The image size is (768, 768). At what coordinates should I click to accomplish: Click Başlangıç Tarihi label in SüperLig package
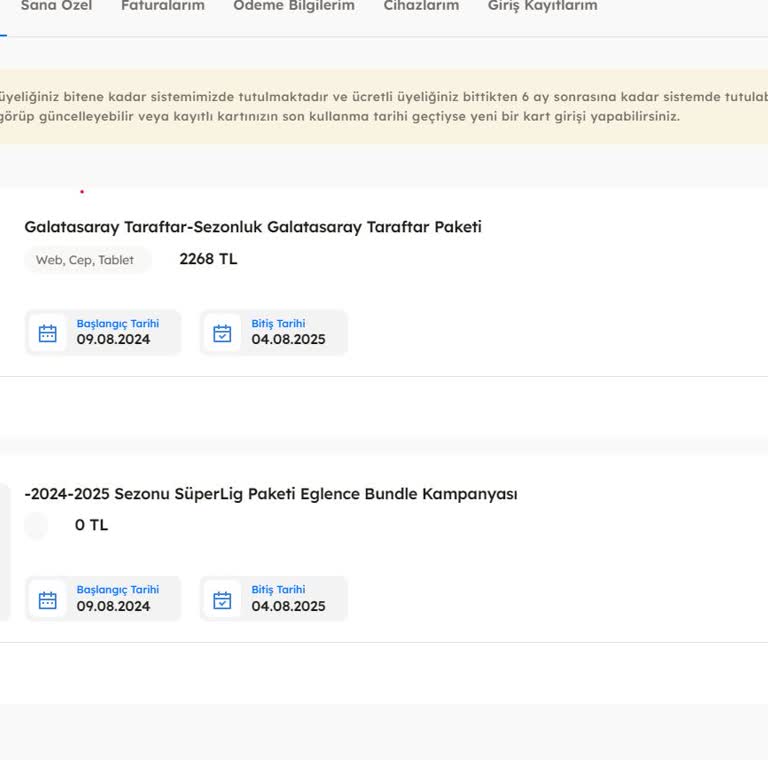click(118, 590)
